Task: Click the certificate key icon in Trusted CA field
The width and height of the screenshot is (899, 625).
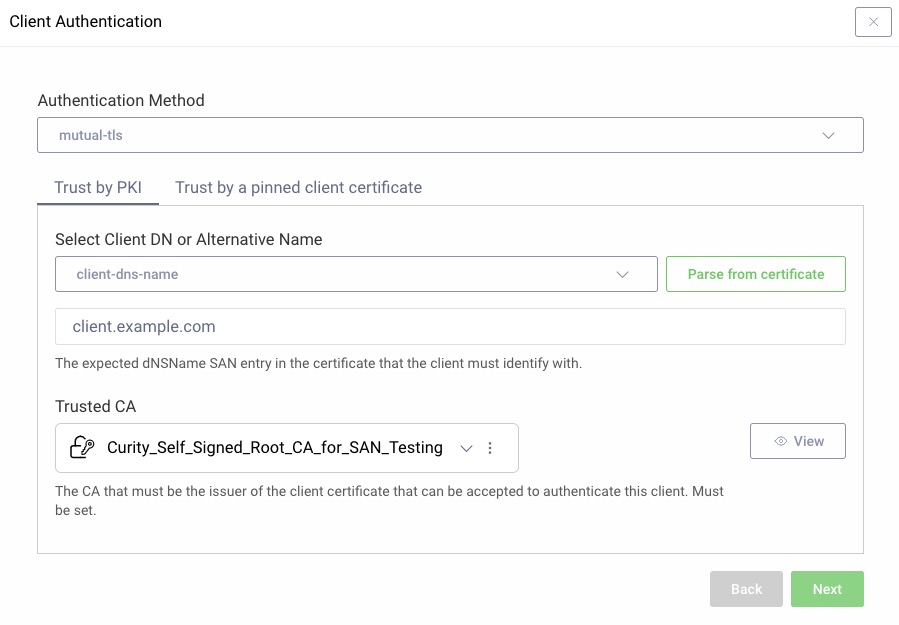Action: 82,447
